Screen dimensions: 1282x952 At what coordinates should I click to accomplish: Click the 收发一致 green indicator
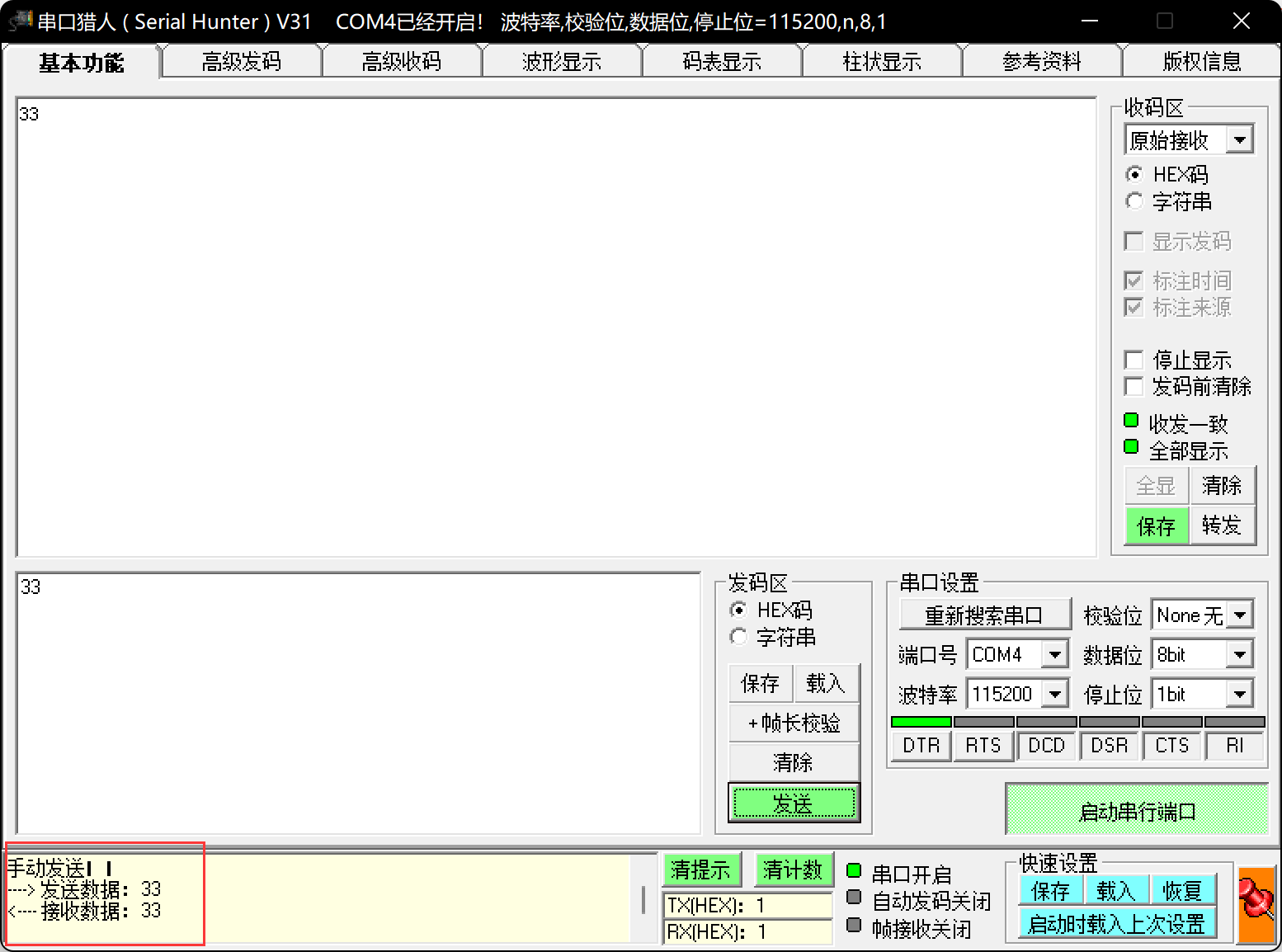[x=1131, y=420]
